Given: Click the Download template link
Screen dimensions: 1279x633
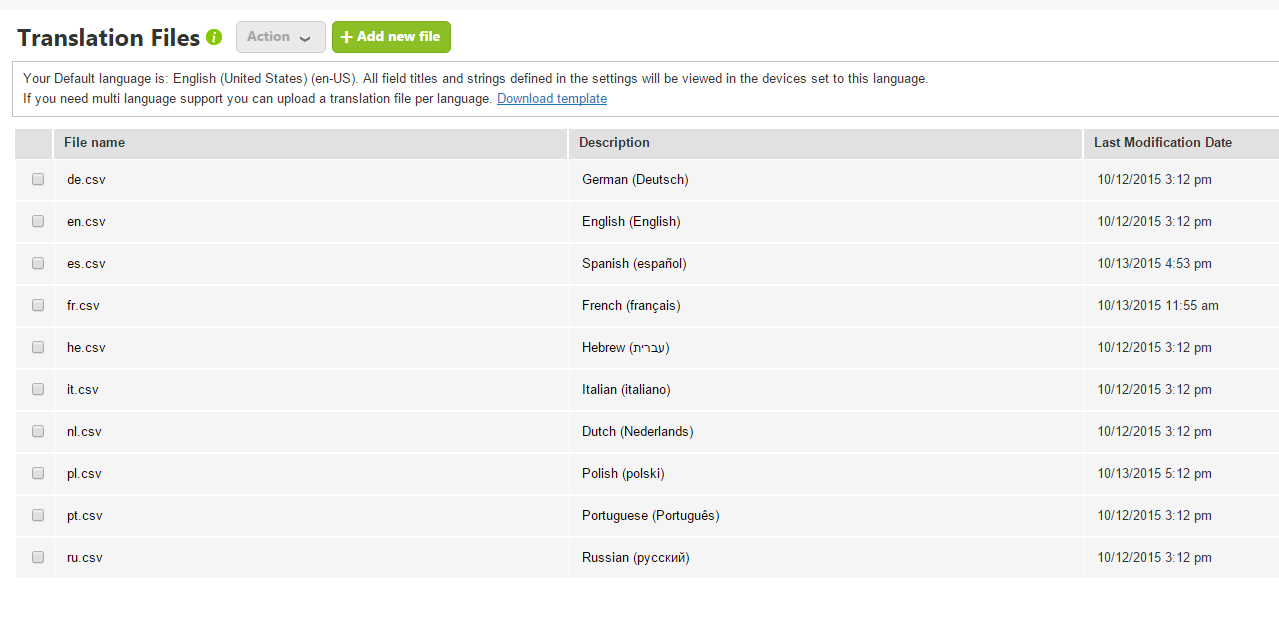Looking at the screenshot, I should click(x=551, y=98).
